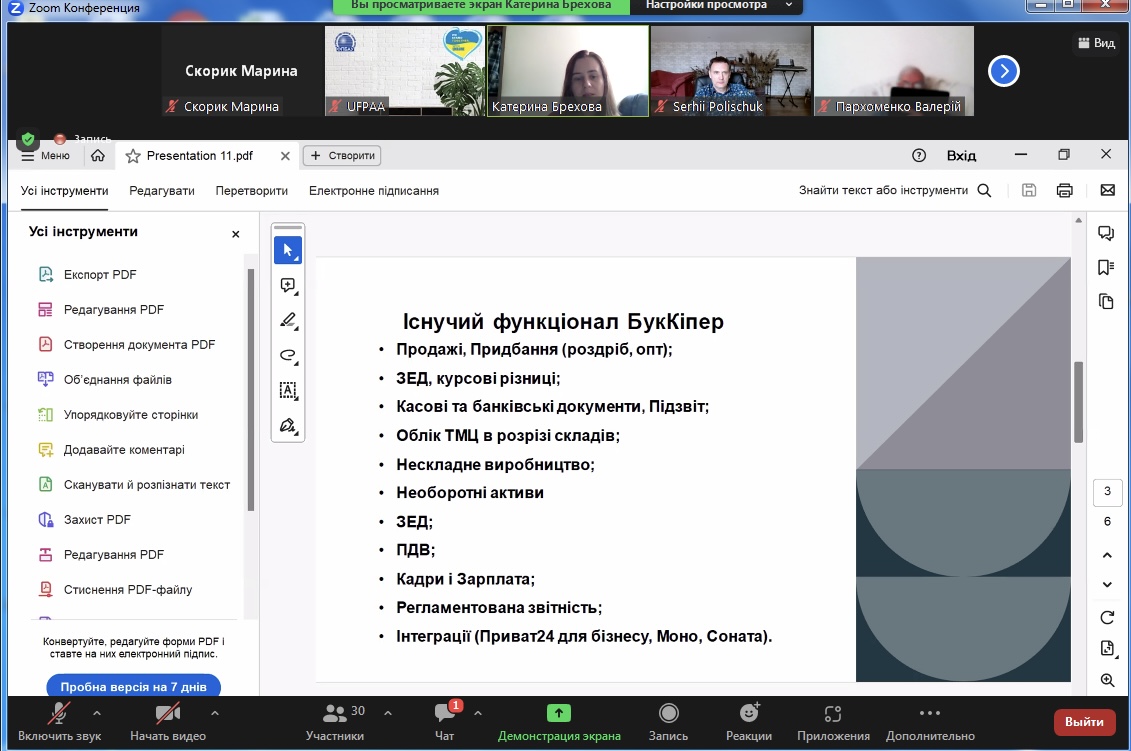Open the Участники participants panel
Viewport: 1131px width, 751px height.
pyautogui.click(x=335, y=721)
